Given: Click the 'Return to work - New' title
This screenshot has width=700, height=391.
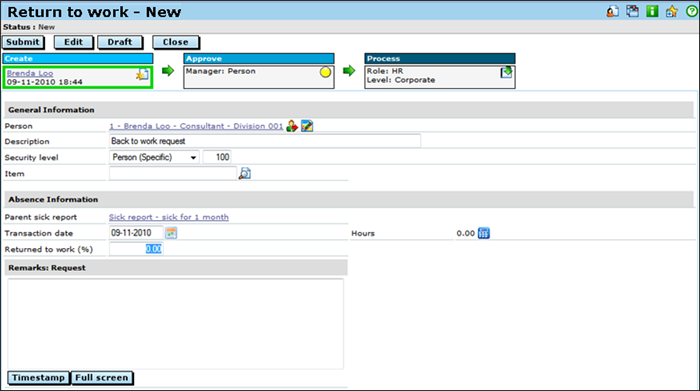Looking at the screenshot, I should tap(94, 12).
